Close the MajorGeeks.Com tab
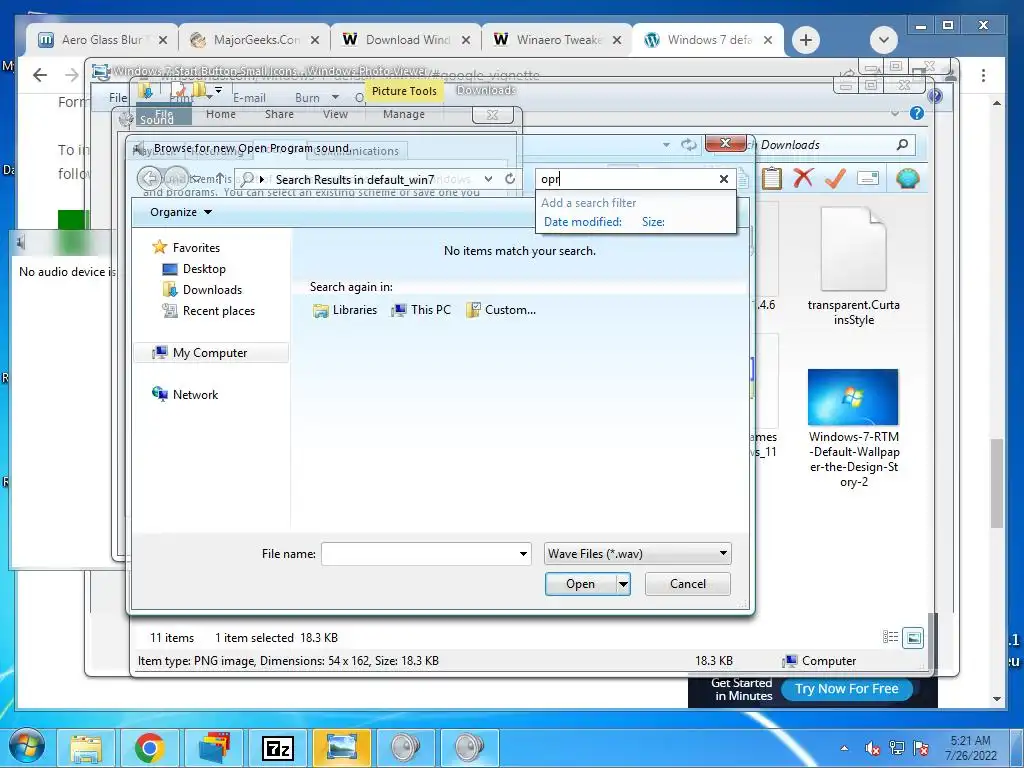Viewport: 1024px width, 768px height. click(x=315, y=40)
